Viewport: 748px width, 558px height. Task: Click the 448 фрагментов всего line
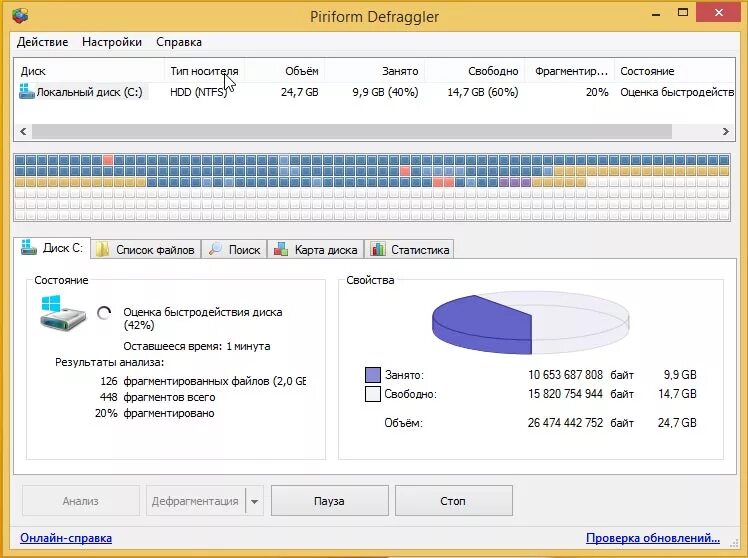coord(157,397)
